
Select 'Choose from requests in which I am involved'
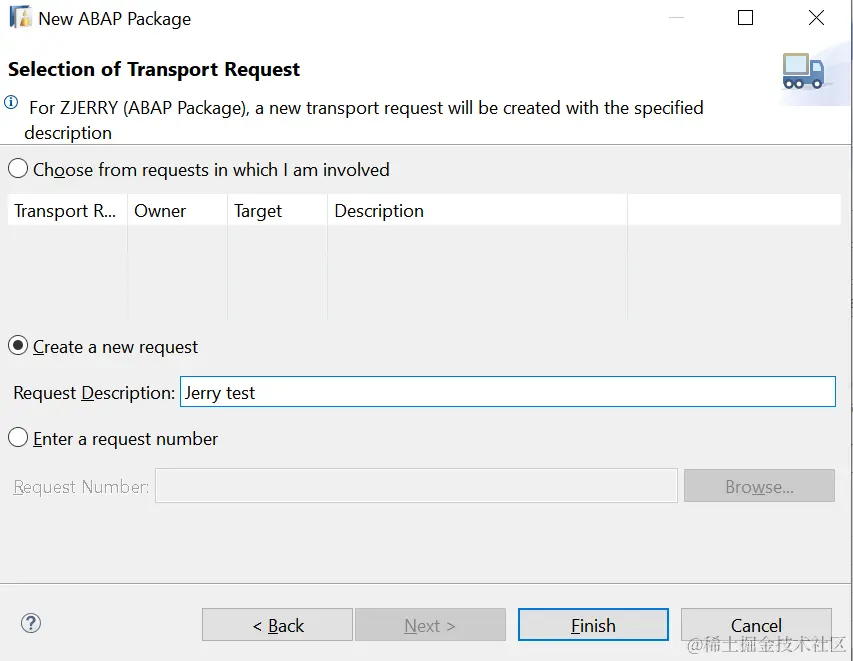(x=18, y=169)
